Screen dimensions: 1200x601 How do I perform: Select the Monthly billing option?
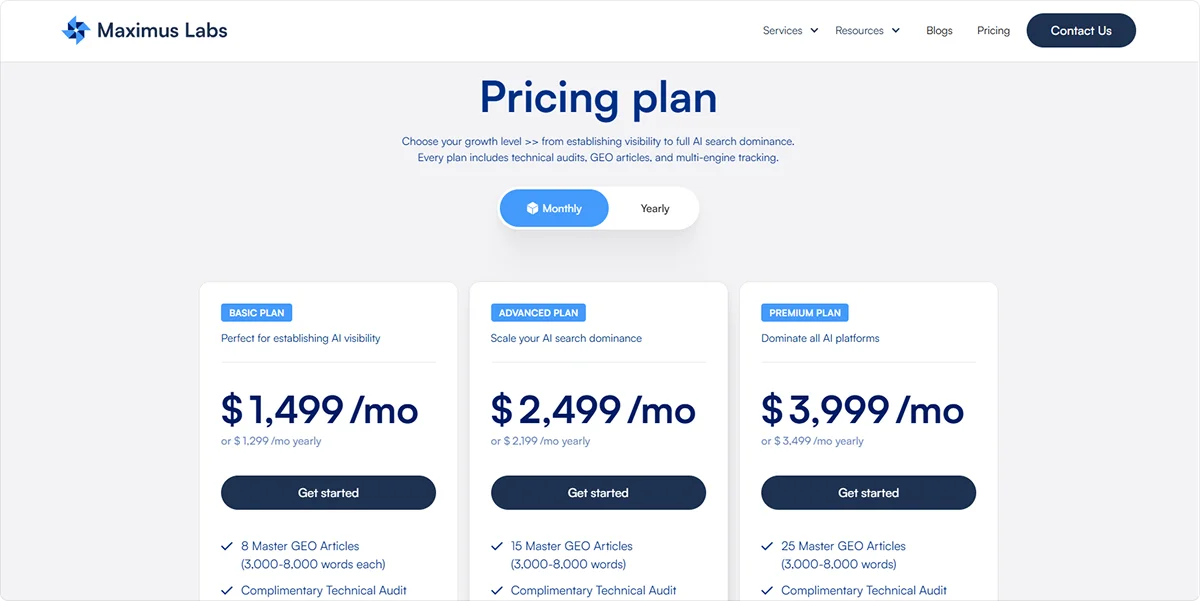(x=554, y=208)
